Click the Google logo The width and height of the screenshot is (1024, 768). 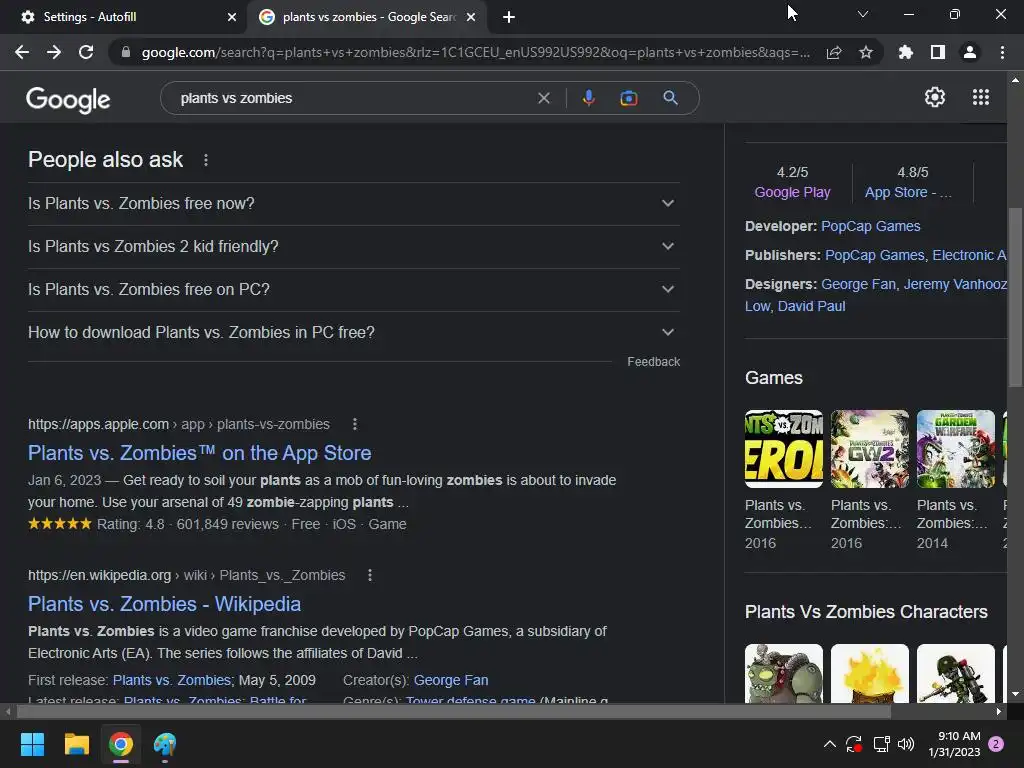point(68,99)
